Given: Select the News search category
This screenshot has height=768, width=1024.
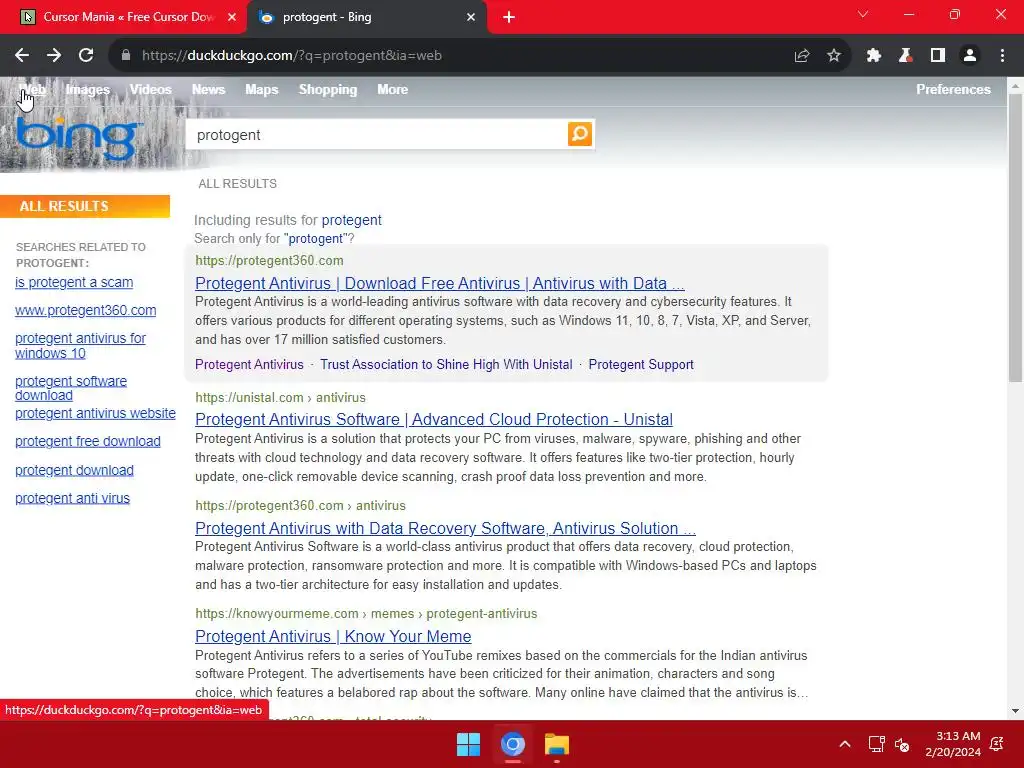Looking at the screenshot, I should coord(208,89).
